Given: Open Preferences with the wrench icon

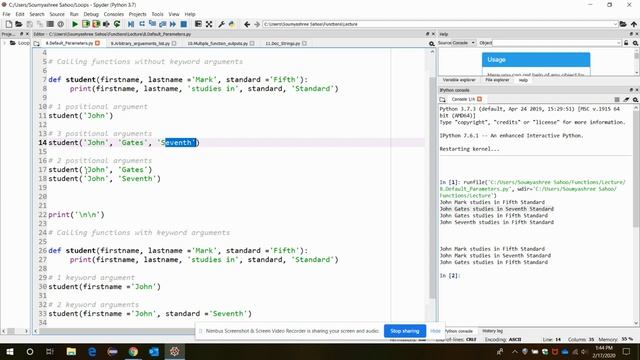Looking at the screenshot, I should tap(221, 24).
